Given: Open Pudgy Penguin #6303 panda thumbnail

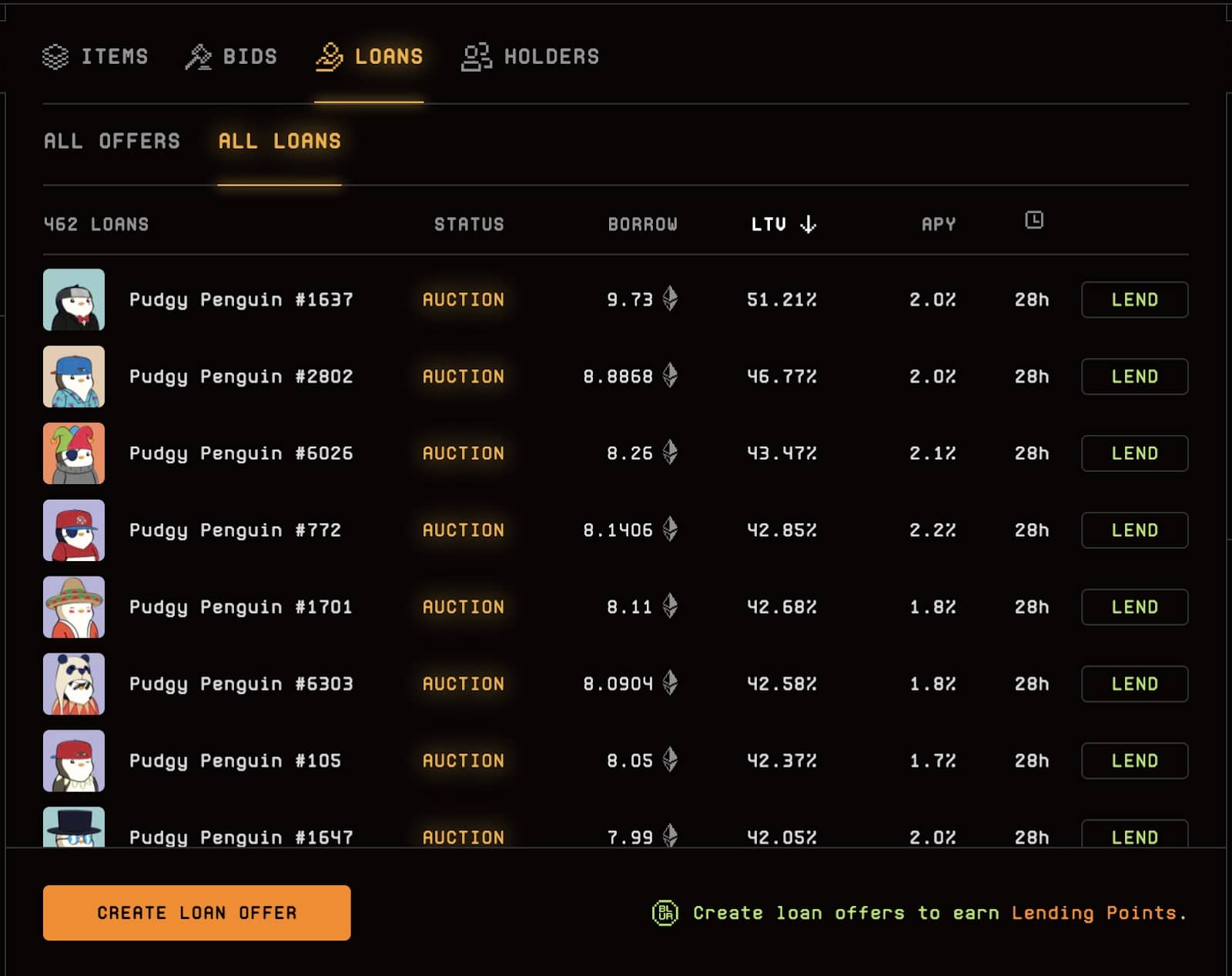Looking at the screenshot, I should (x=74, y=684).
